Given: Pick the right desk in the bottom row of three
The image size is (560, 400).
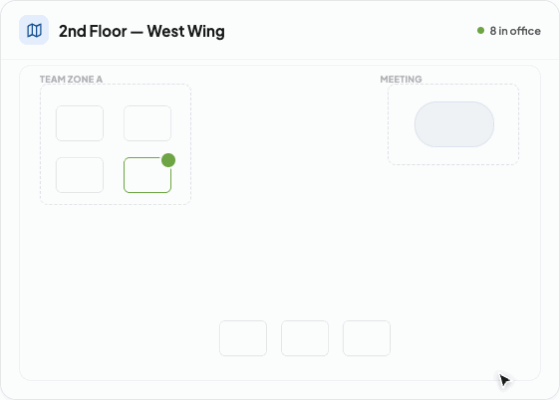Looking at the screenshot, I should click(367, 338).
